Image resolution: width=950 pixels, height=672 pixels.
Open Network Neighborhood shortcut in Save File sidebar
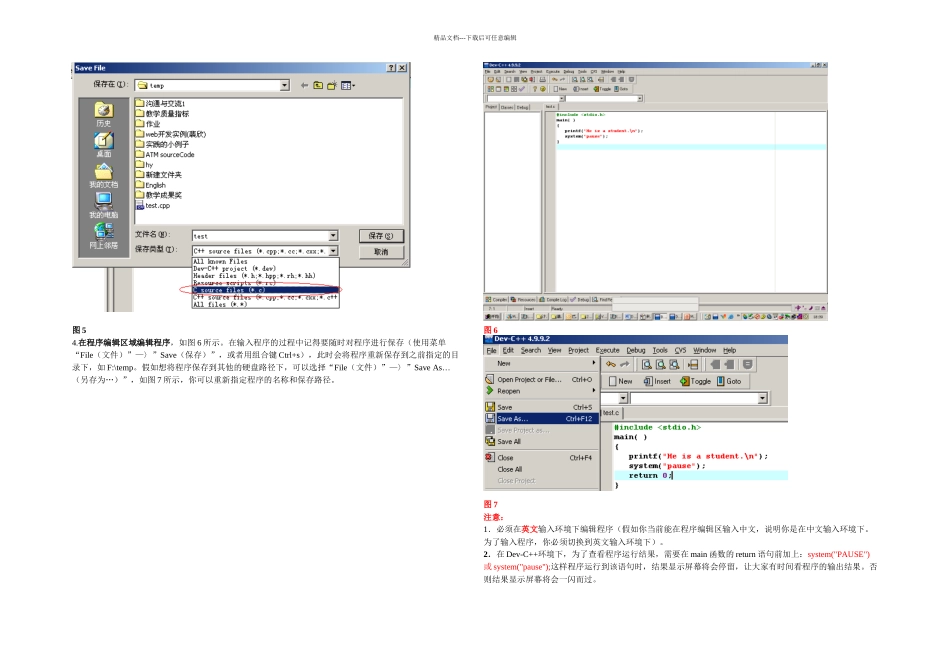104,236
